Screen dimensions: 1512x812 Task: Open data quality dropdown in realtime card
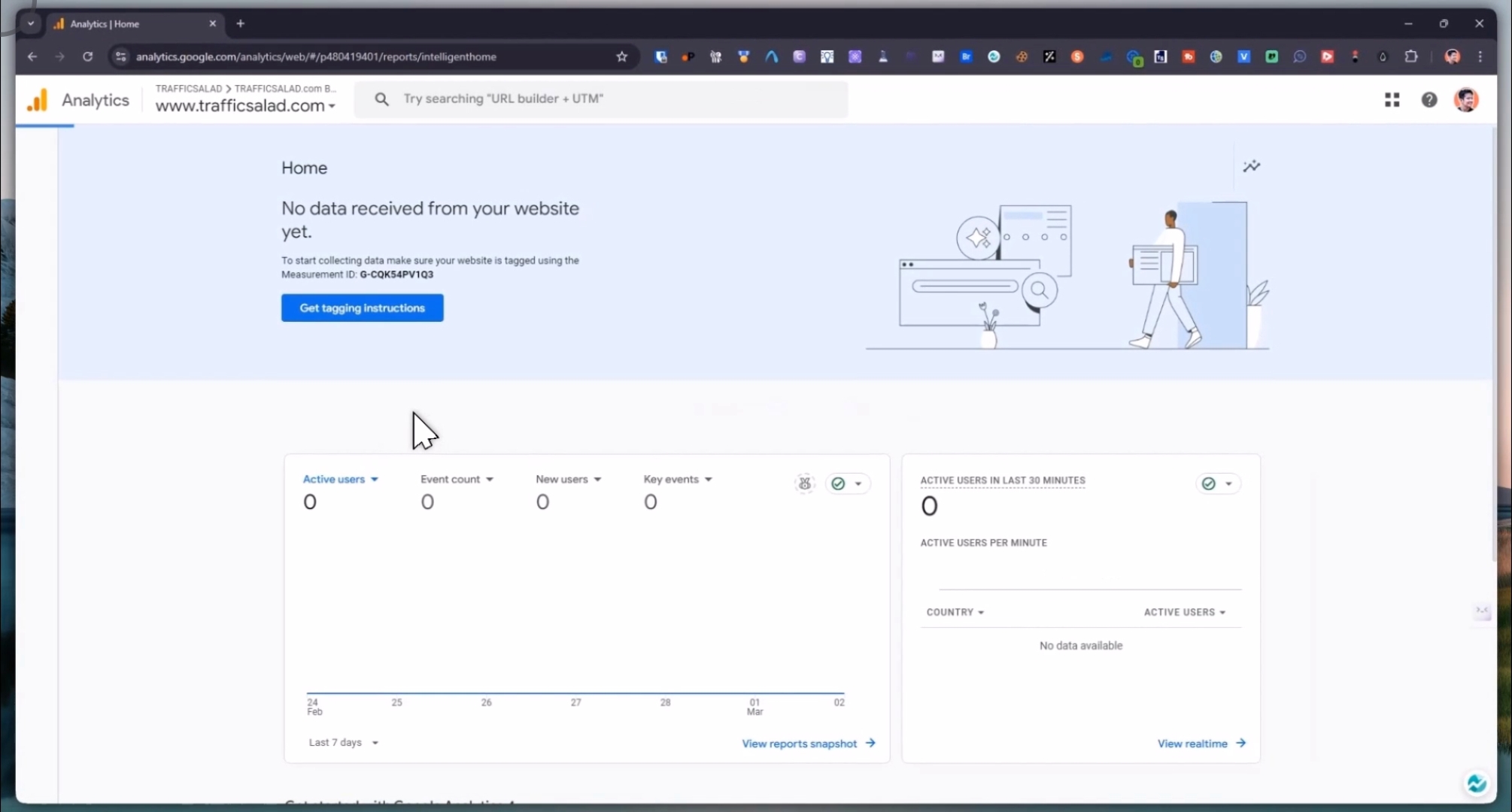coord(1218,483)
